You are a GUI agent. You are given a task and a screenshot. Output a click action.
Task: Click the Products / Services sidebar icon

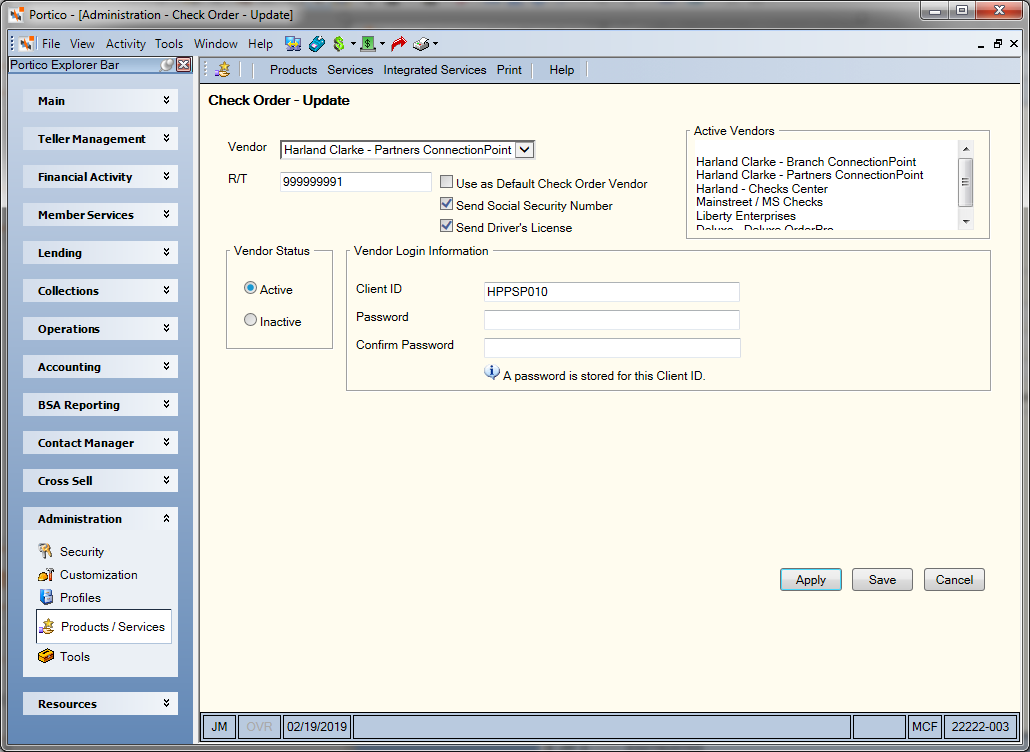point(47,626)
